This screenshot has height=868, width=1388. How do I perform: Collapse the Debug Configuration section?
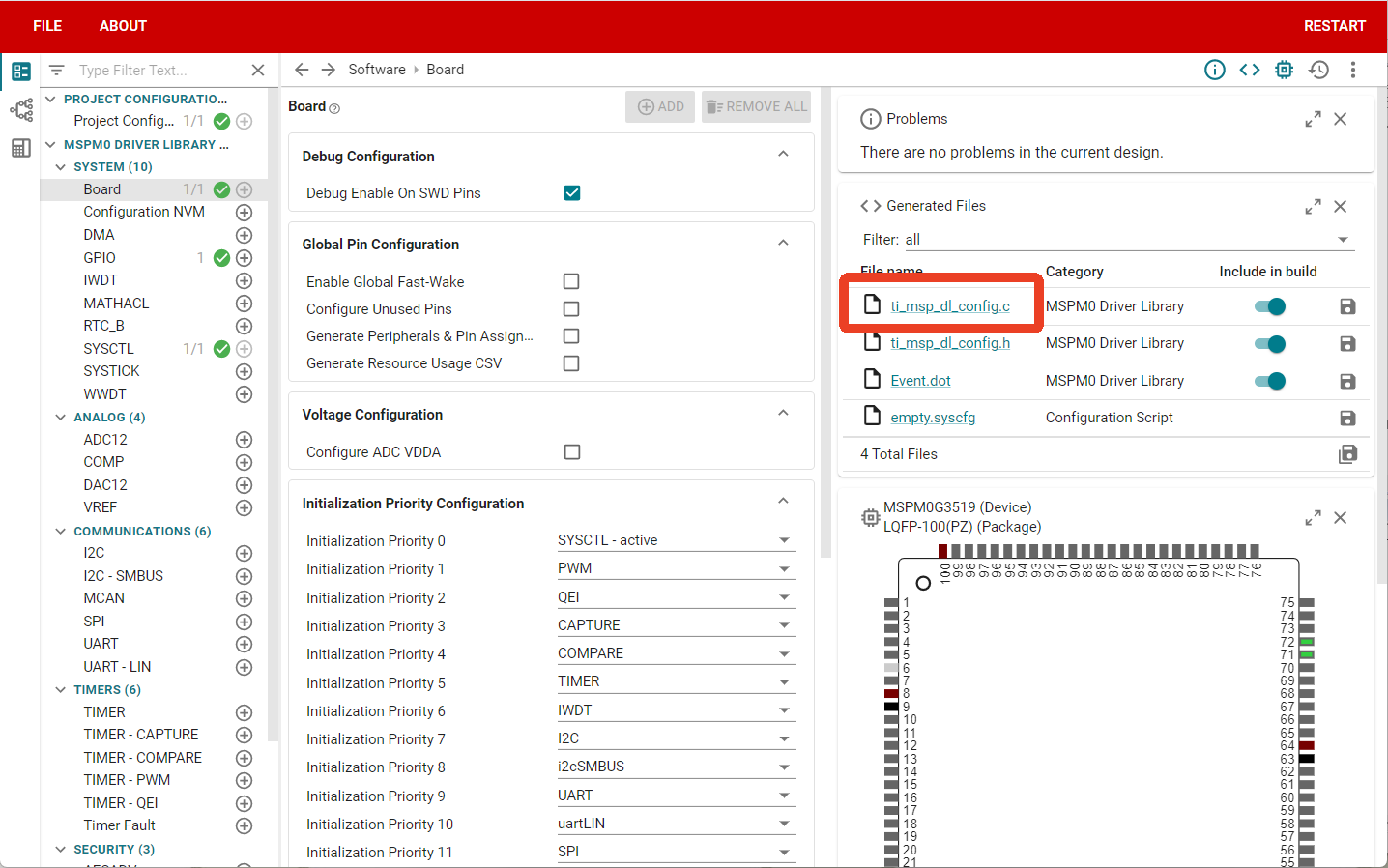point(783,155)
